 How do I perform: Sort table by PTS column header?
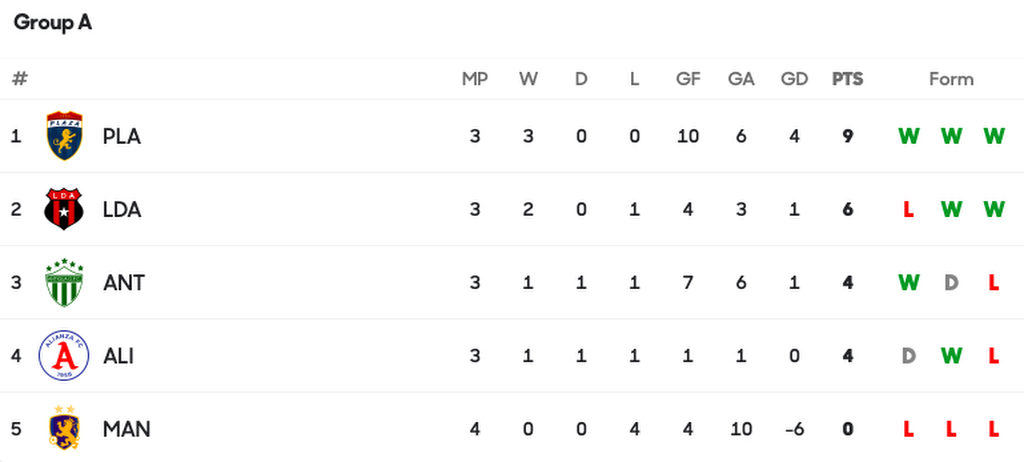click(x=847, y=79)
